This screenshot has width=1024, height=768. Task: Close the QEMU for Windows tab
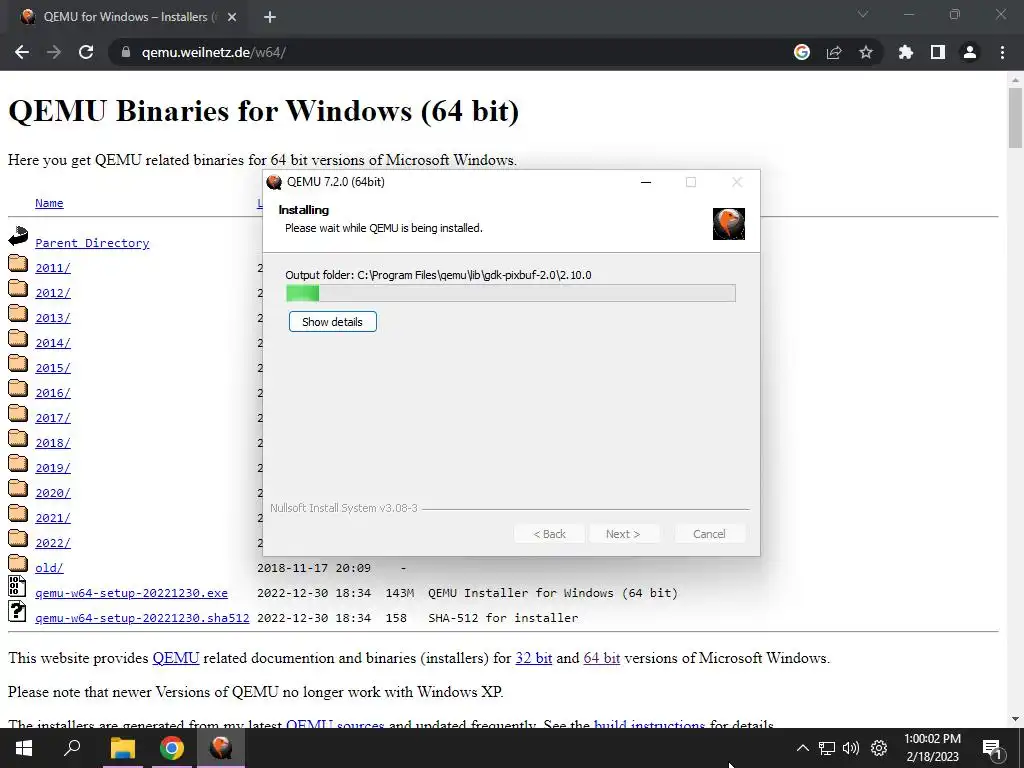coord(232,17)
